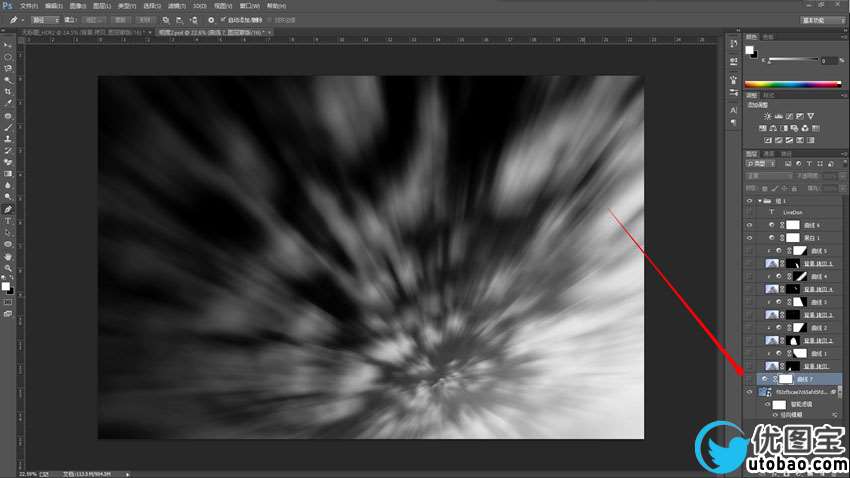The width and height of the screenshot is (850, 478).
Task: Hide the 曲线 6 layer
Action: tap(749, 225)
